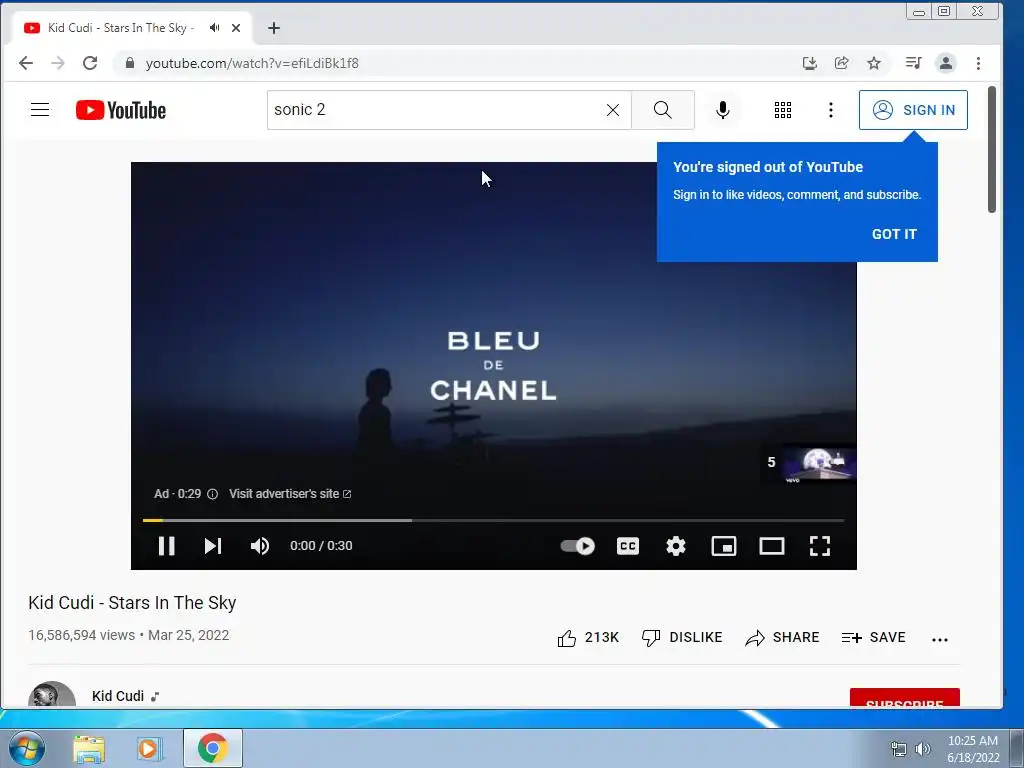Click Chrome taskbar icon

[x=213, y=748]
